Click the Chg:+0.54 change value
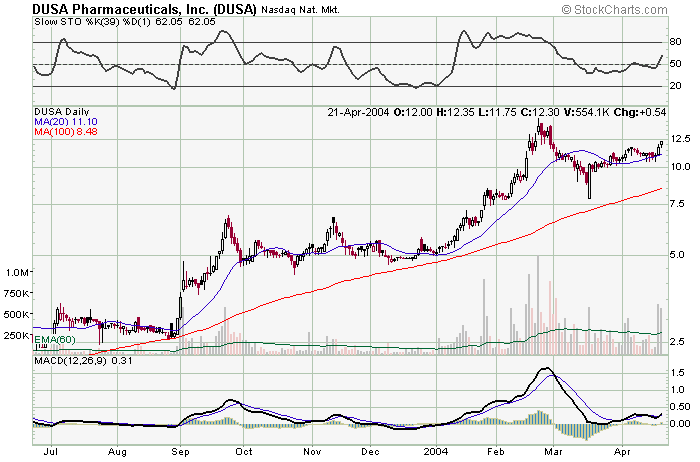This screenshot has width=700, height=462. pos(640,112)
